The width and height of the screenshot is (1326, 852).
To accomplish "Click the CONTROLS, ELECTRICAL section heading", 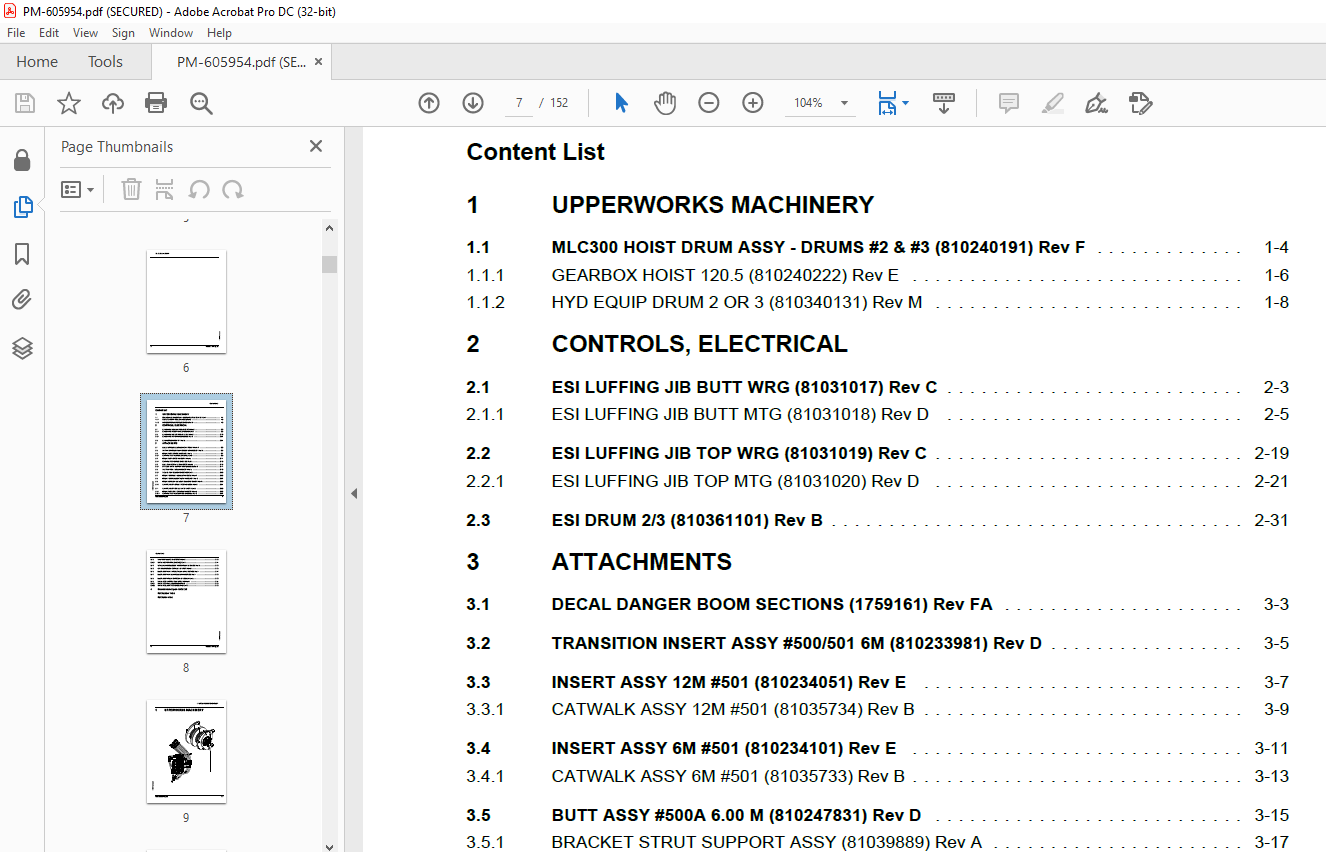I will click(700, 344).
